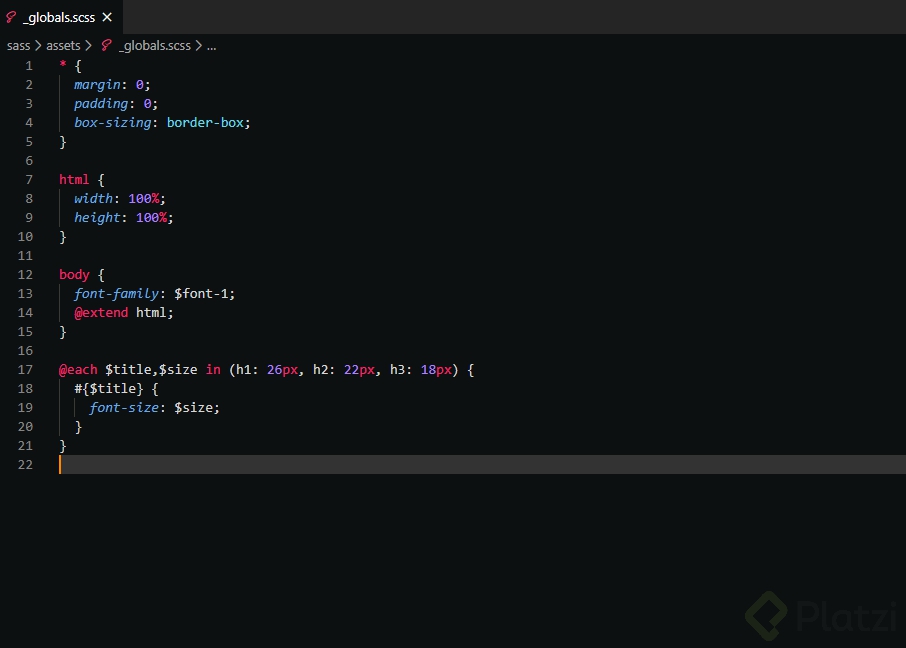The height and width of the screenshot is (648, 906).
Task: Click the '@extend' directive
Action: [101, 313]
